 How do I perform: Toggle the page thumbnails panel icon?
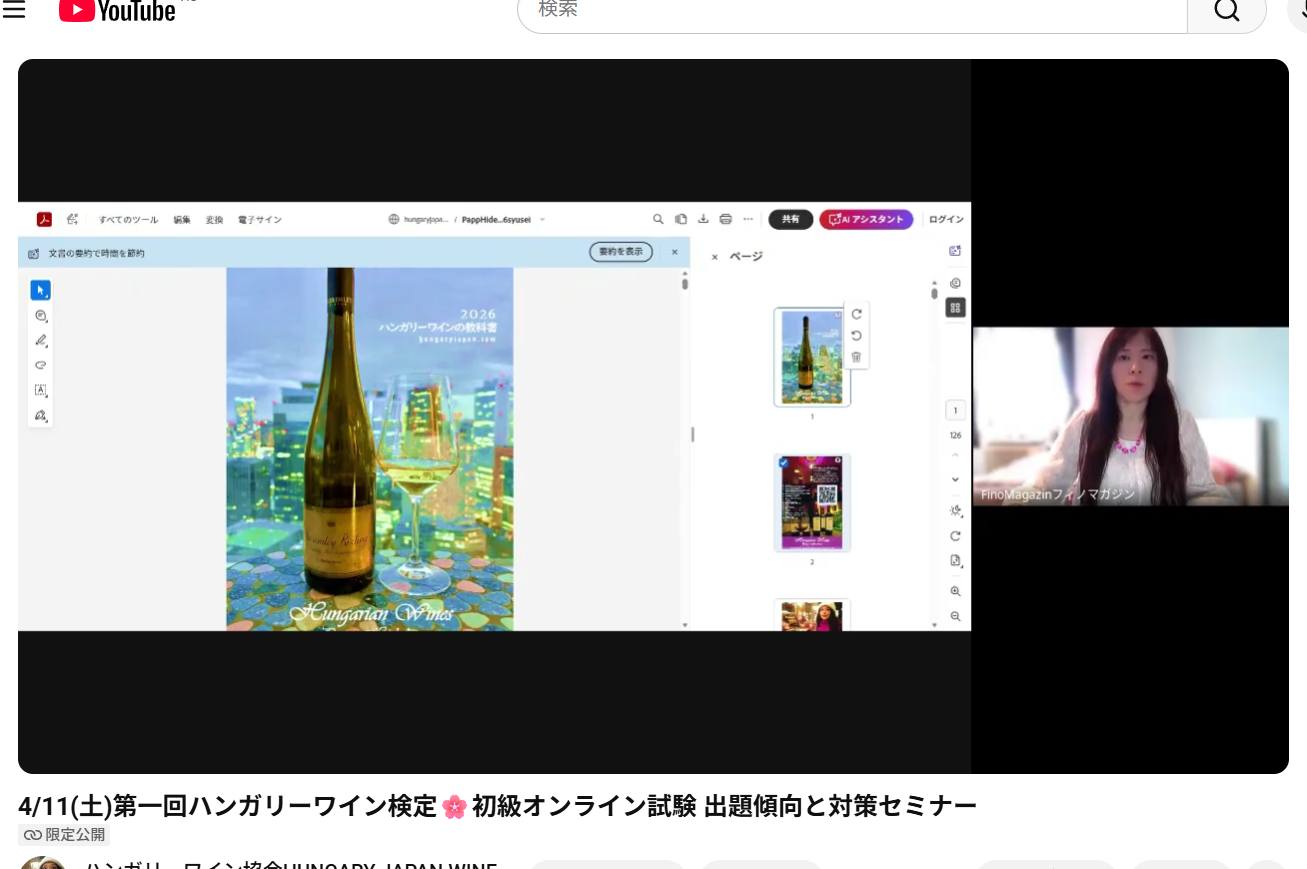pyautogui.click(x=955, y=308)
